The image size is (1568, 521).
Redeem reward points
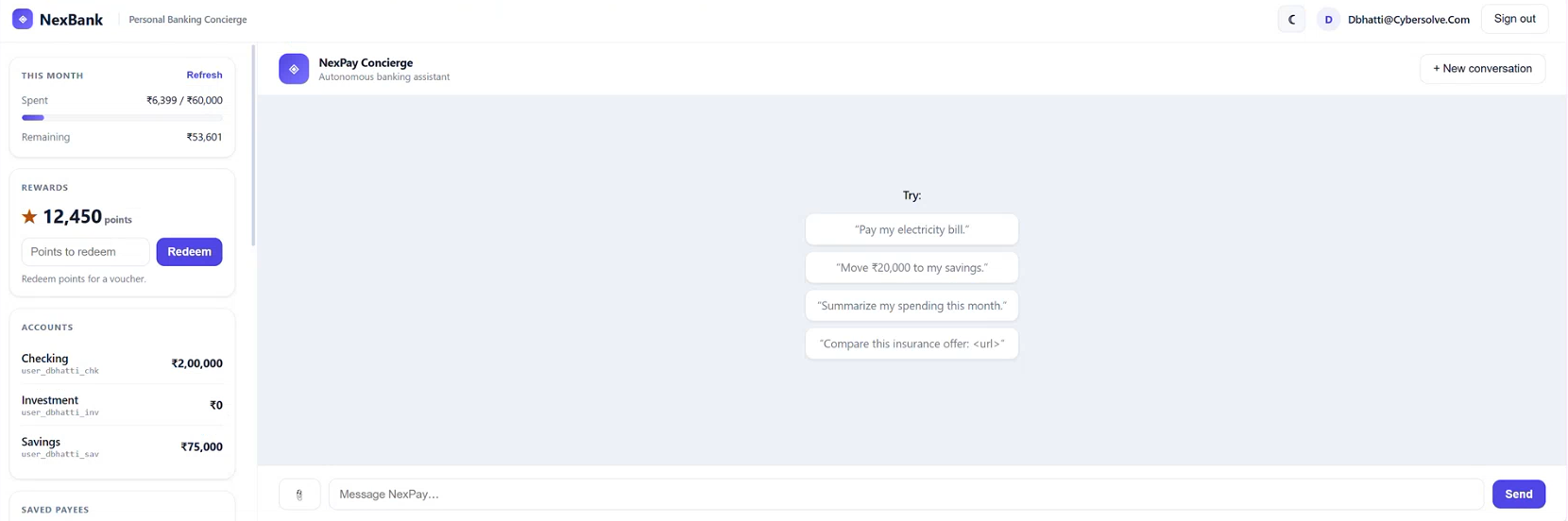click(x=189, y=252)
